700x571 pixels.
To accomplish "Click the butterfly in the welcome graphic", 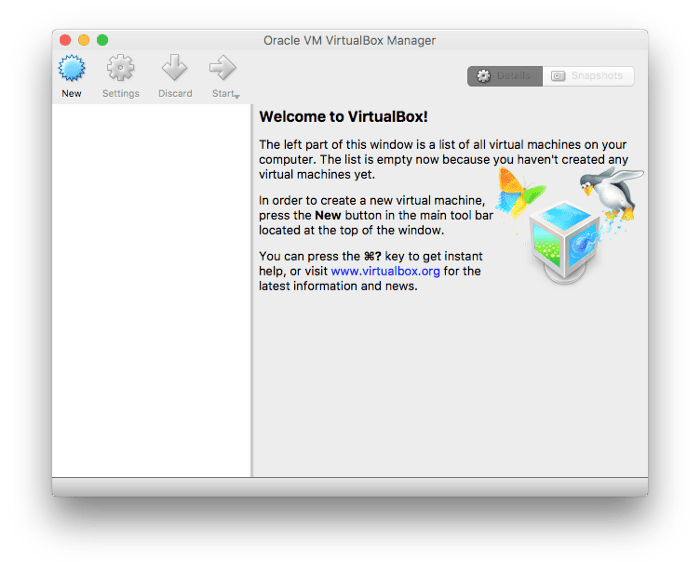I will coord(521,192).
